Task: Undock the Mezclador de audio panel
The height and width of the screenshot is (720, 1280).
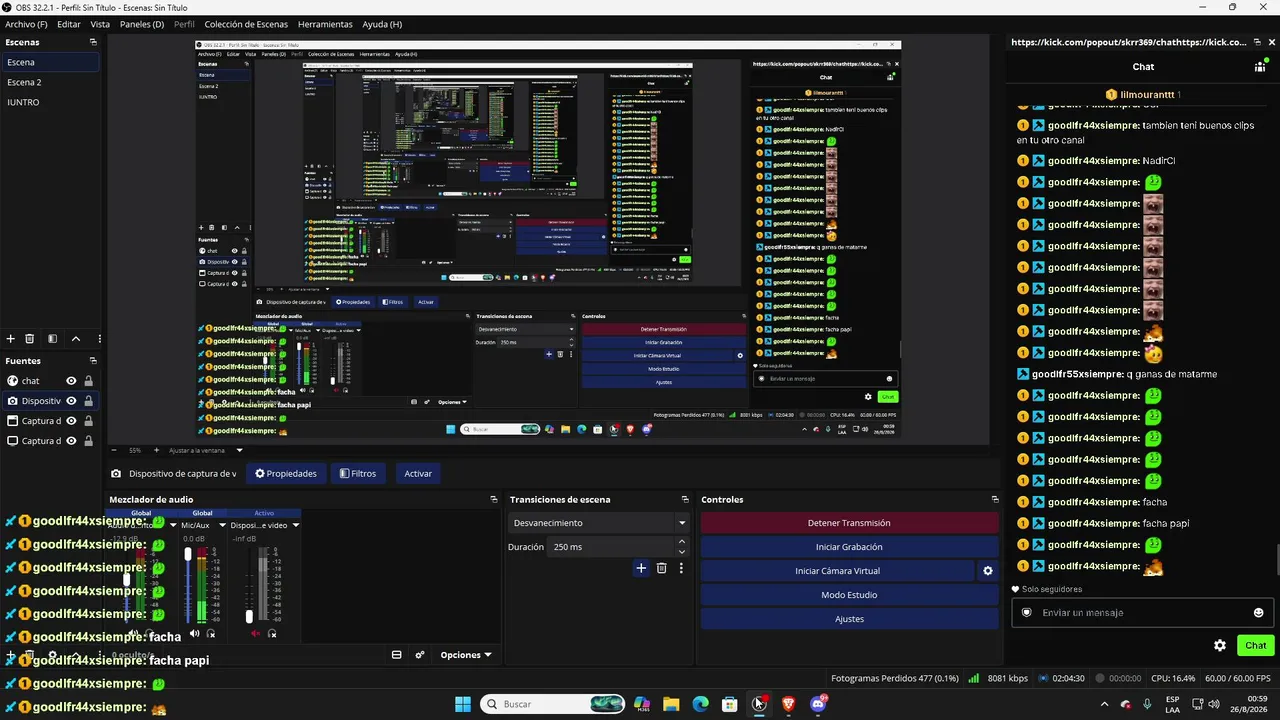Action: coord(493,499)
